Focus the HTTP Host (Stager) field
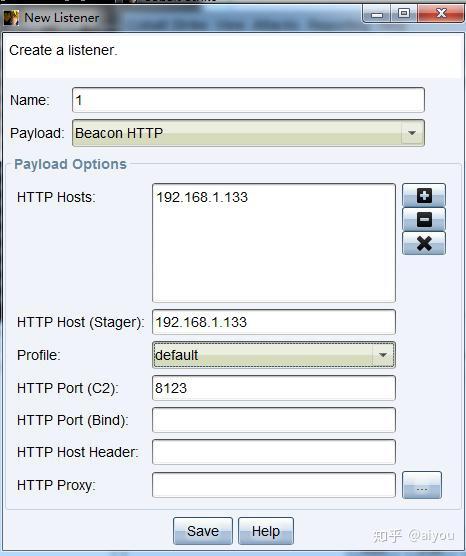The width and height of the screenshot is (466, 556). click(274, 322)
